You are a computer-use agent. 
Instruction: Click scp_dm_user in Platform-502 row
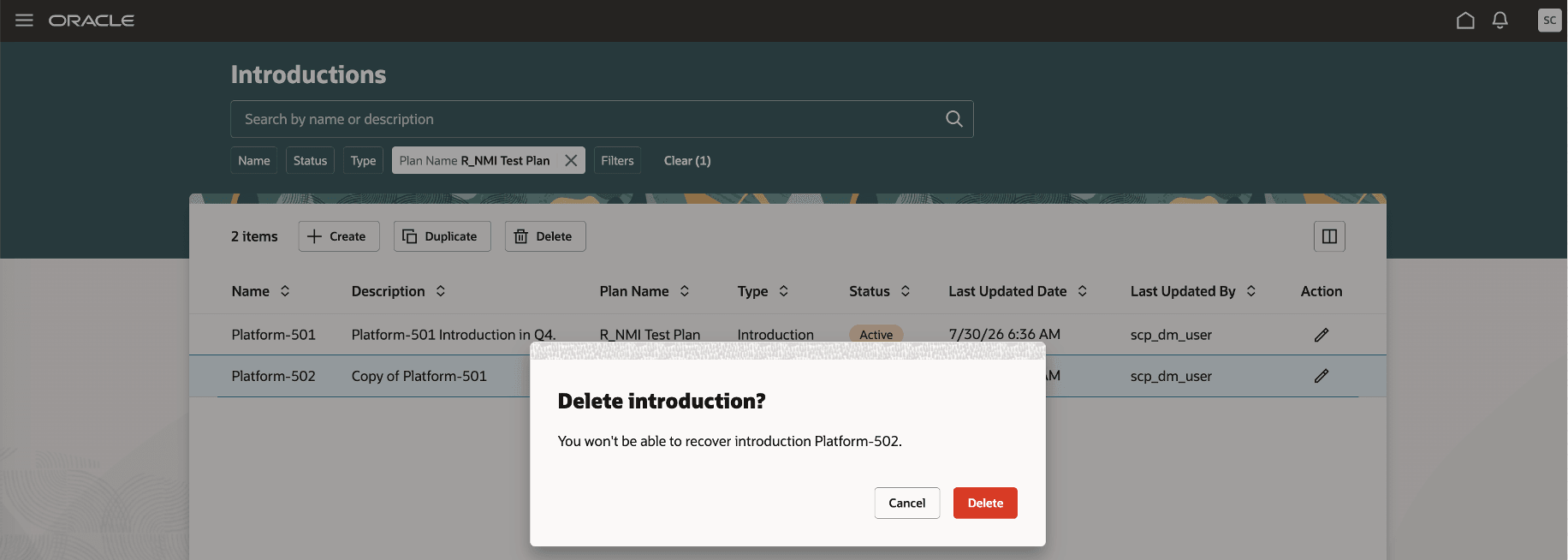[x=1171, y=376]
